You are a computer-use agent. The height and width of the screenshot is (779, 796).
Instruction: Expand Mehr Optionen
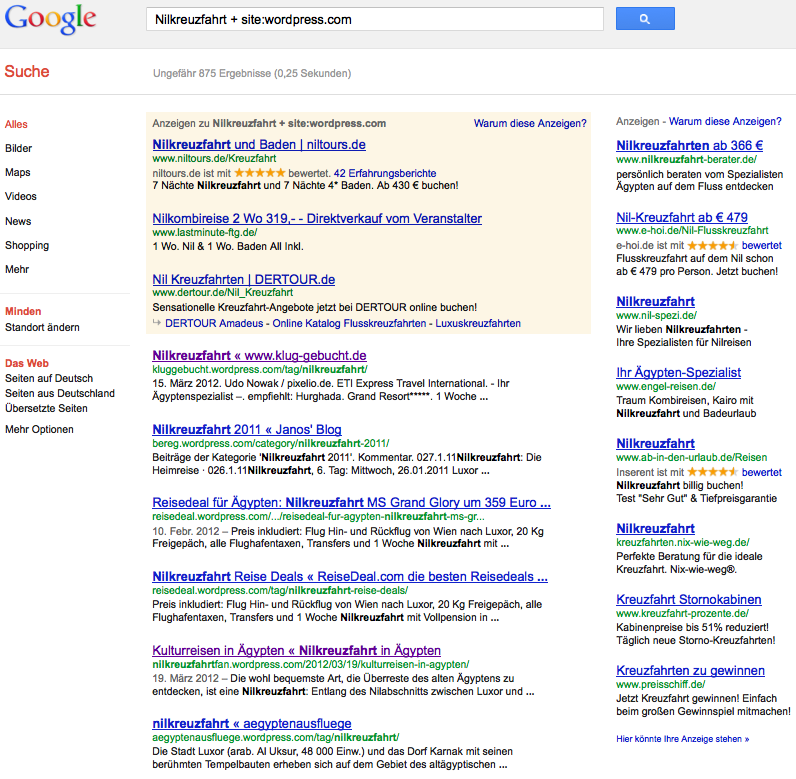[39, 429]
